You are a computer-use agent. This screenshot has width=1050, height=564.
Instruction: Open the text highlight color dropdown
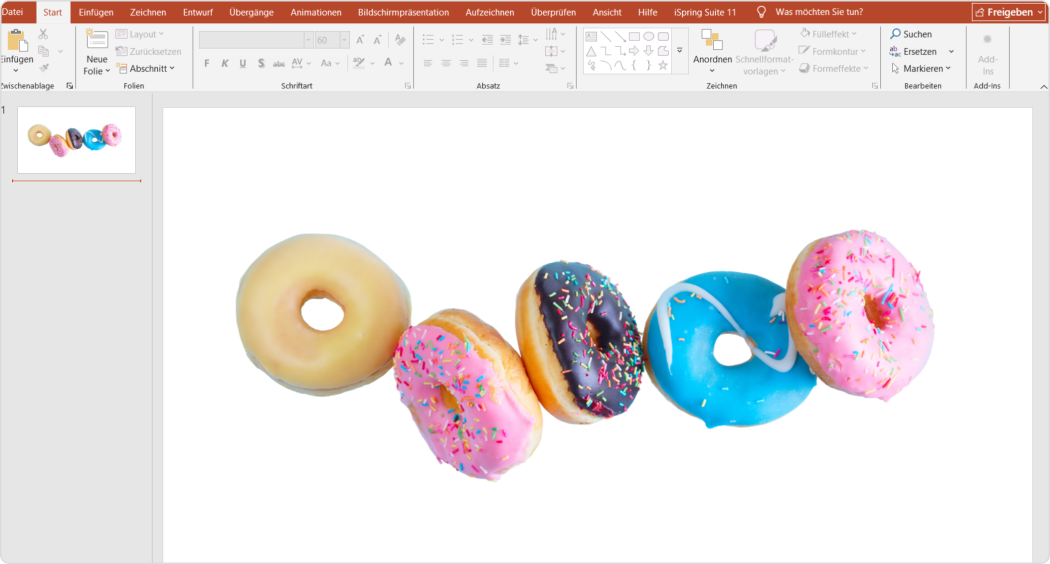click(x=372, y=63)
